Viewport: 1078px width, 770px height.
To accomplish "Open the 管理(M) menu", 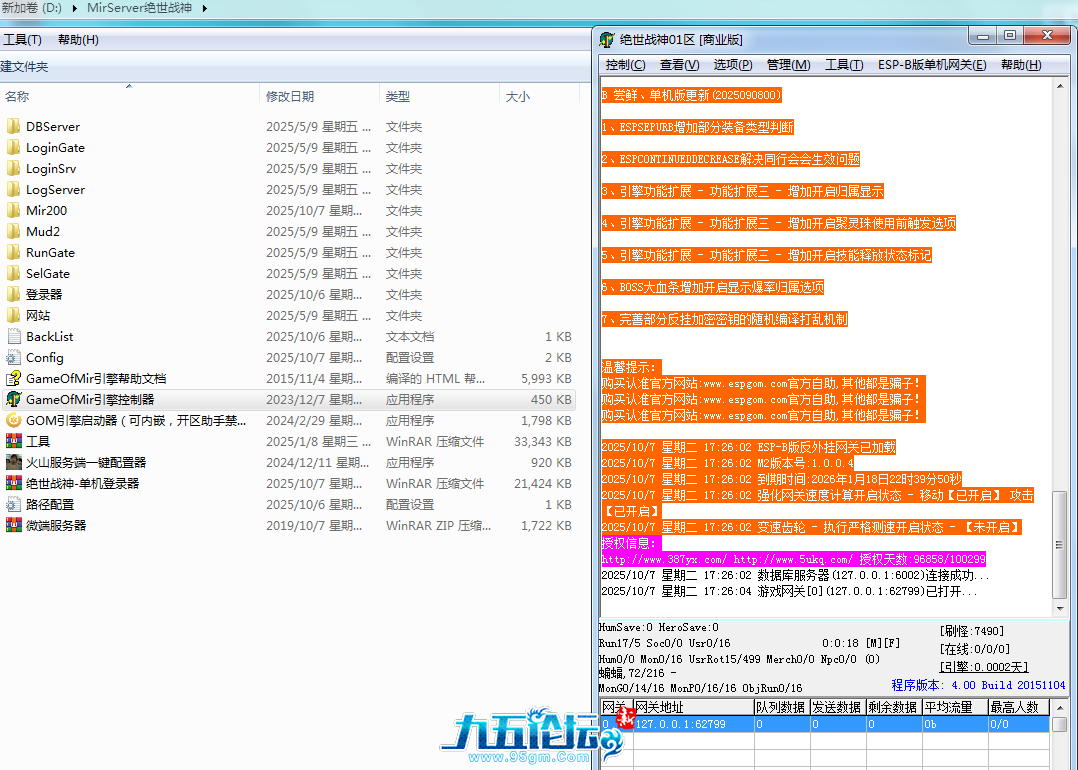I will click(x=788, y=65).
